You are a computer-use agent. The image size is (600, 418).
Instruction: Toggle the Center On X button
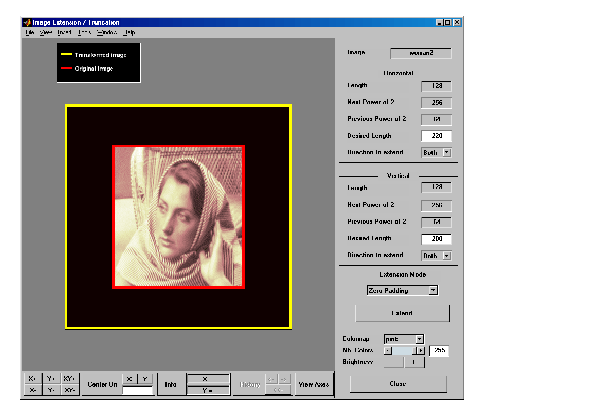point(129,379)
